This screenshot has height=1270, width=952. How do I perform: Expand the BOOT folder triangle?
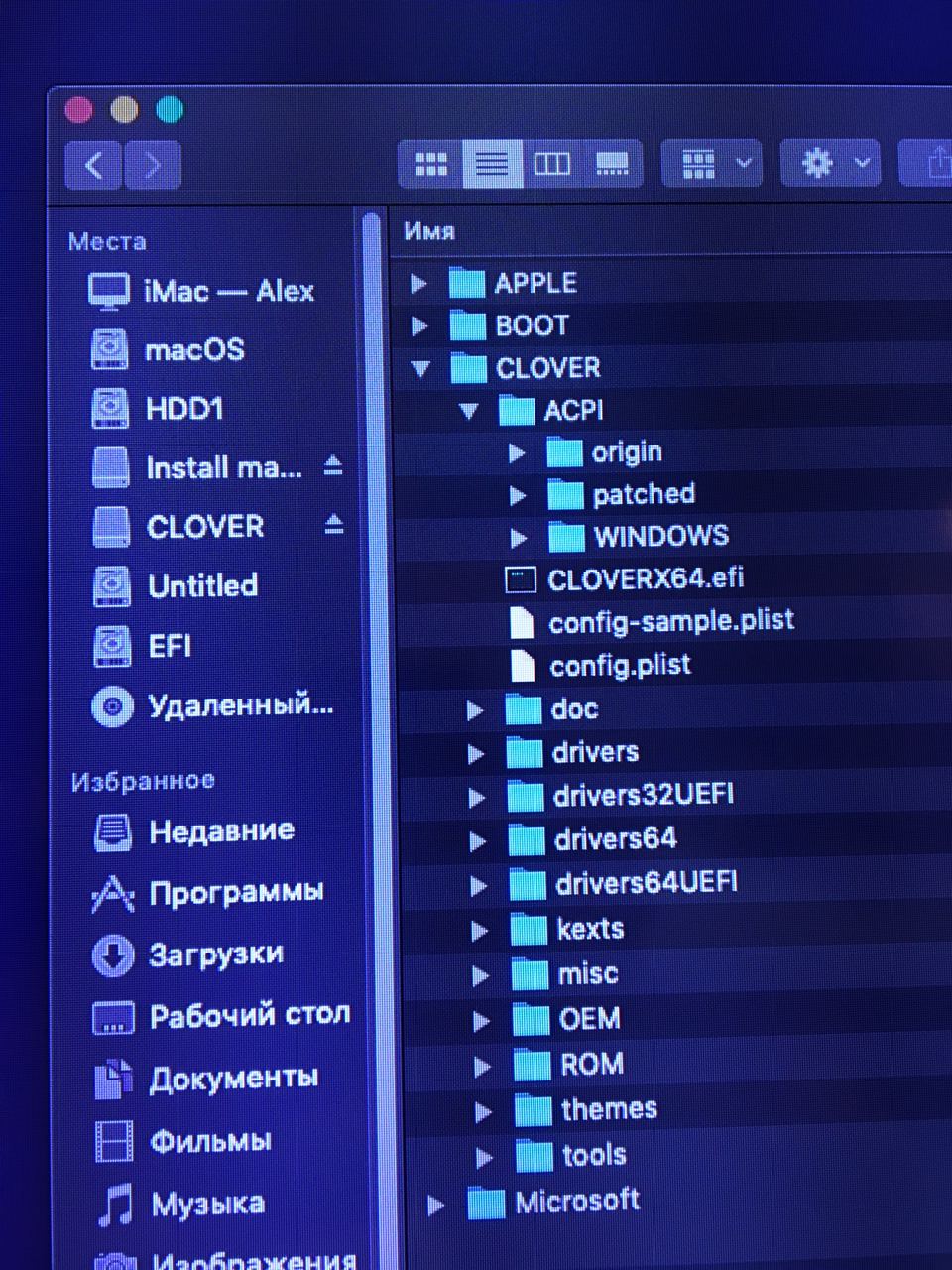tap(419, 325)
